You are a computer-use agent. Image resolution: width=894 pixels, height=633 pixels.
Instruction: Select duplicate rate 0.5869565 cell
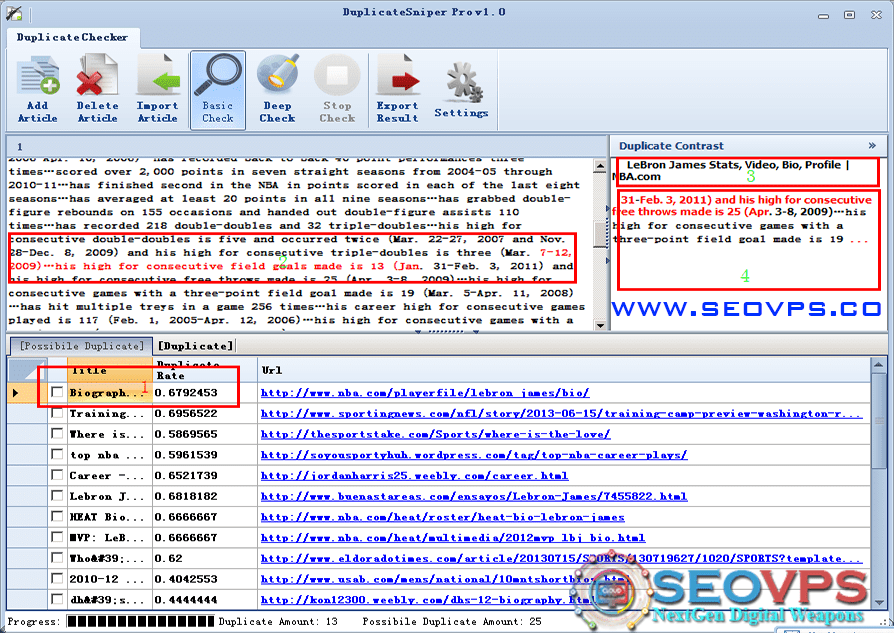(205, 434)
